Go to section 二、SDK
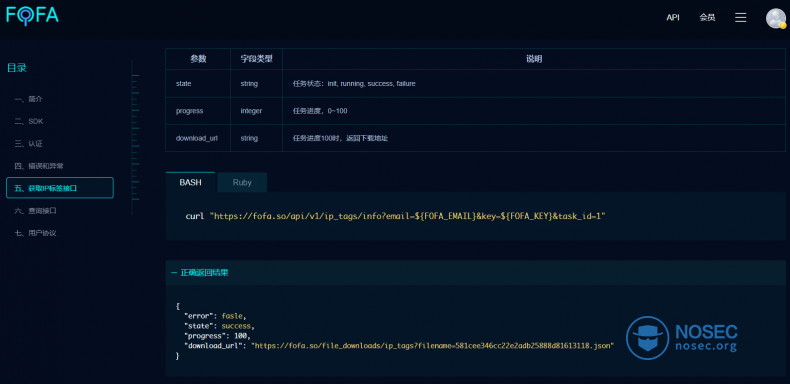Viewport: 790px width, 384px height. click(29, 121)
